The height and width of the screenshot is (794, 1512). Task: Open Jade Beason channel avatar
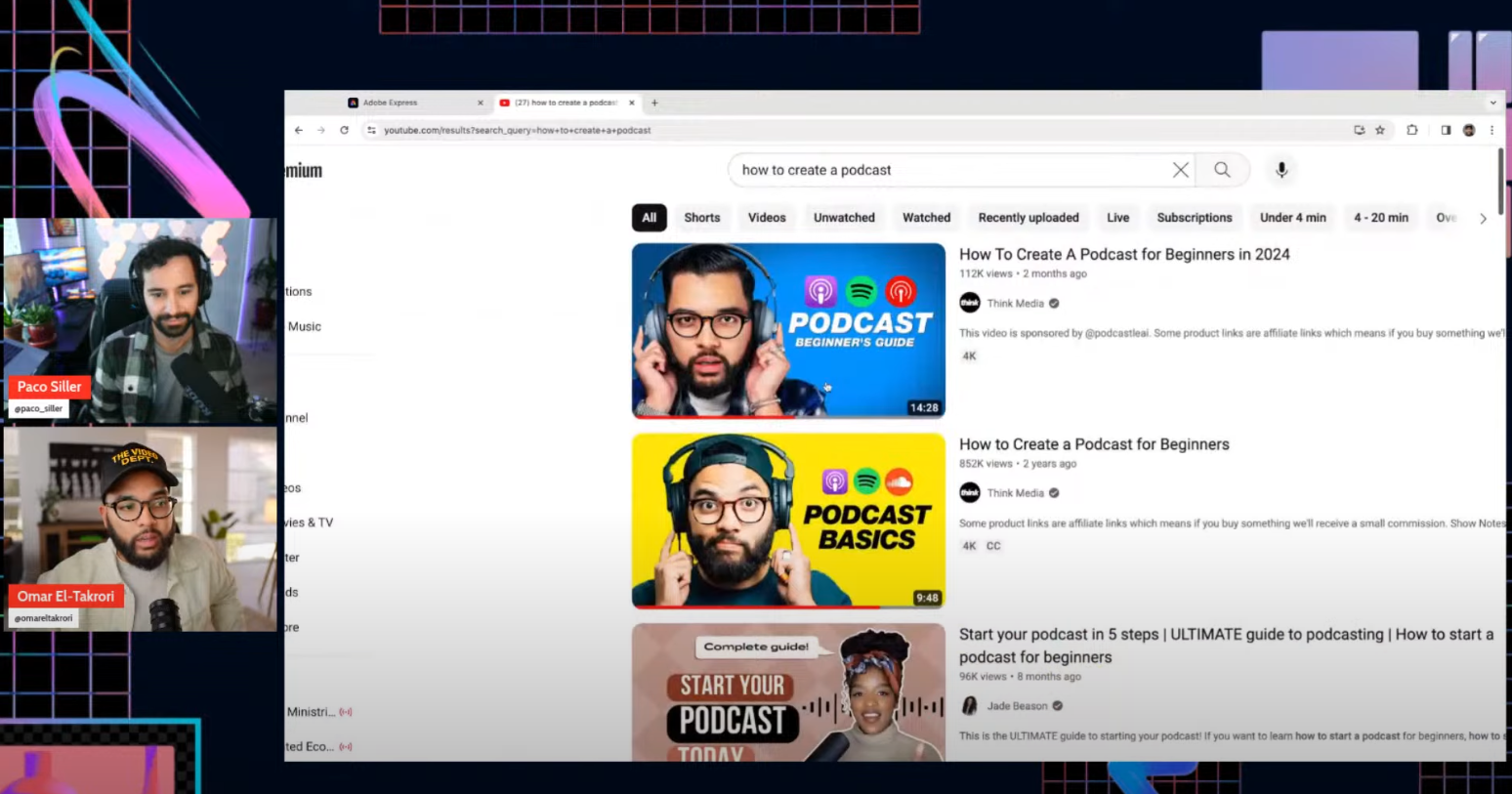pyautogui.click(x=970, y=705)
